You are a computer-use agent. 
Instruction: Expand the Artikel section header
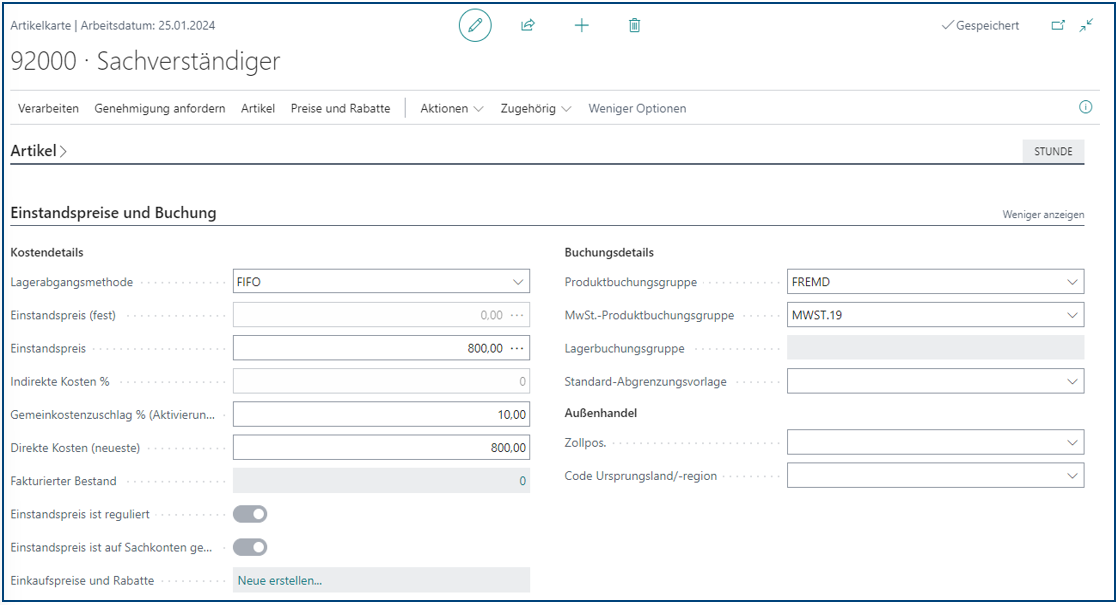(39, 151)
